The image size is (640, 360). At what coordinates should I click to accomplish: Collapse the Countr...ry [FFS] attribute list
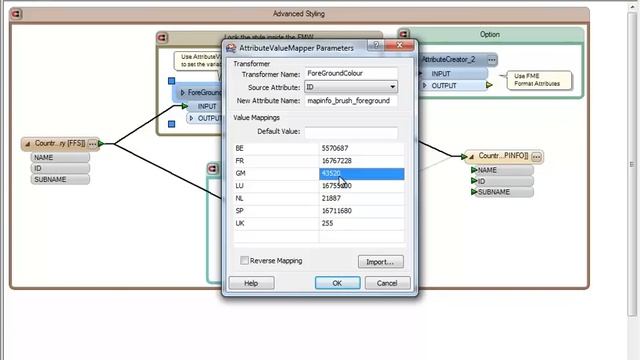click(x=28, y=144)
